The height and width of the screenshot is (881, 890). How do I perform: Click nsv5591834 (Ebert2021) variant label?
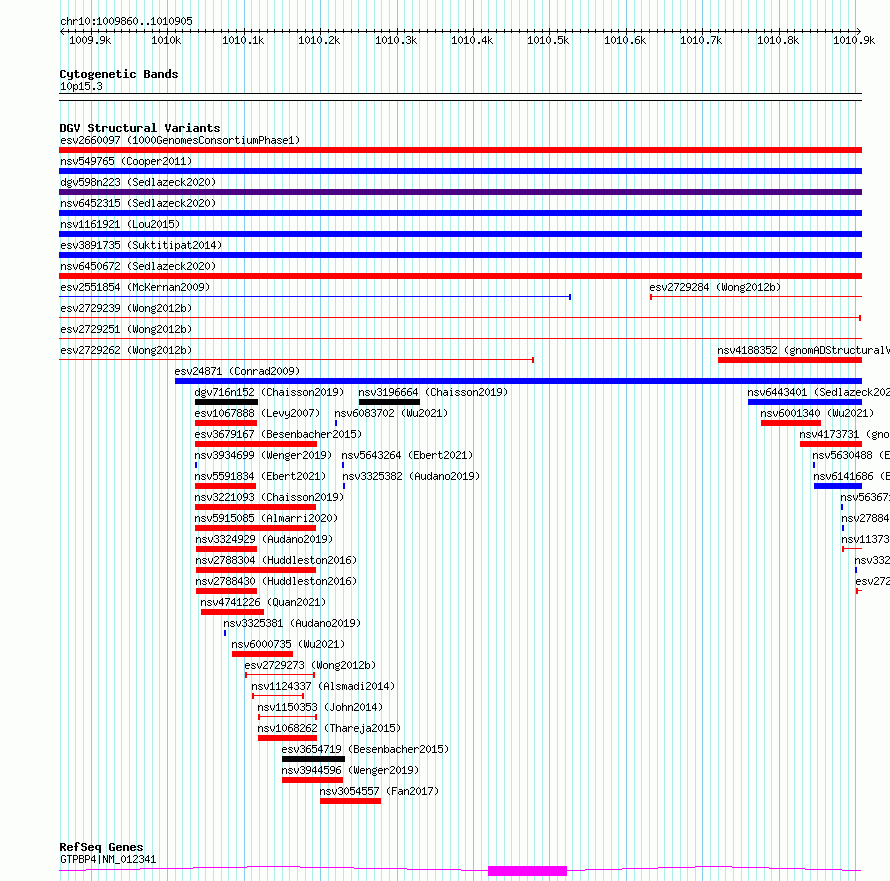click(x=261, y=476)
